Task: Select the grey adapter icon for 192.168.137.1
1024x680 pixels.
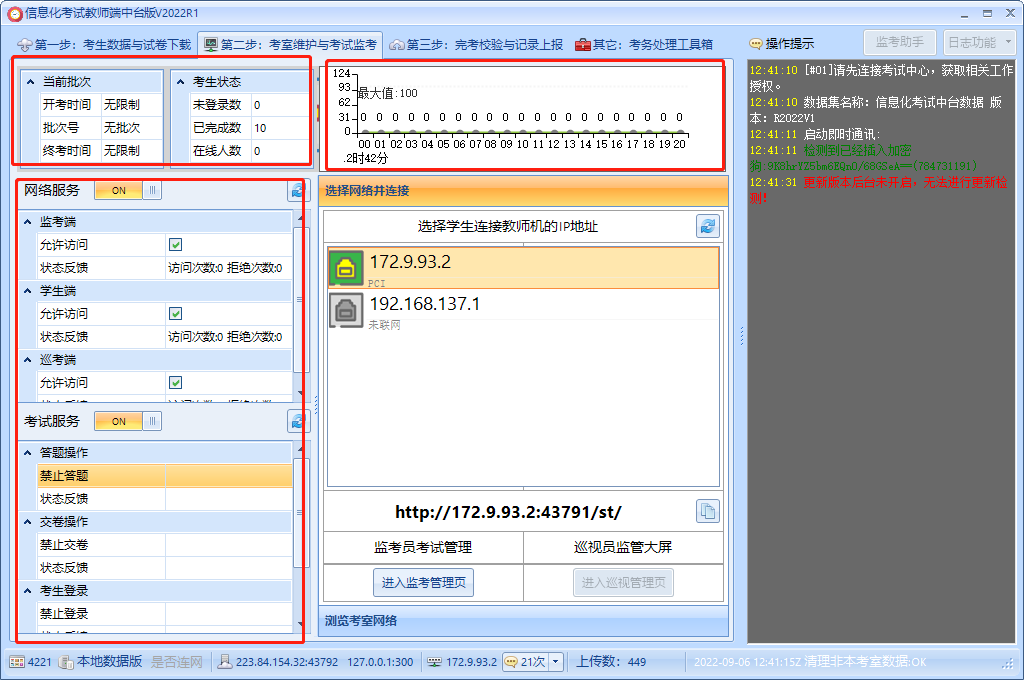Action: tap(345, 310)
